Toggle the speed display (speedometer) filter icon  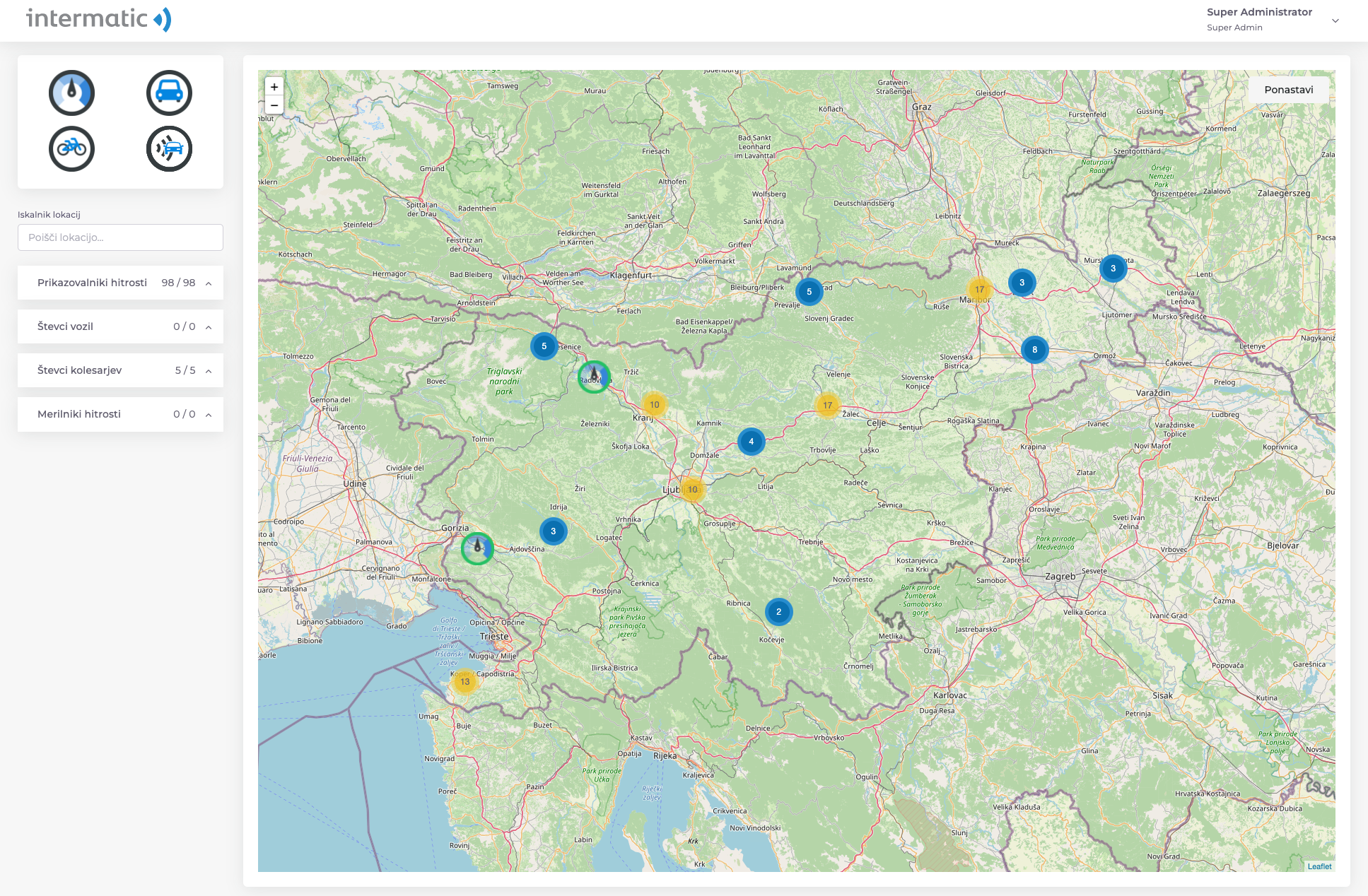click(71, 93)
